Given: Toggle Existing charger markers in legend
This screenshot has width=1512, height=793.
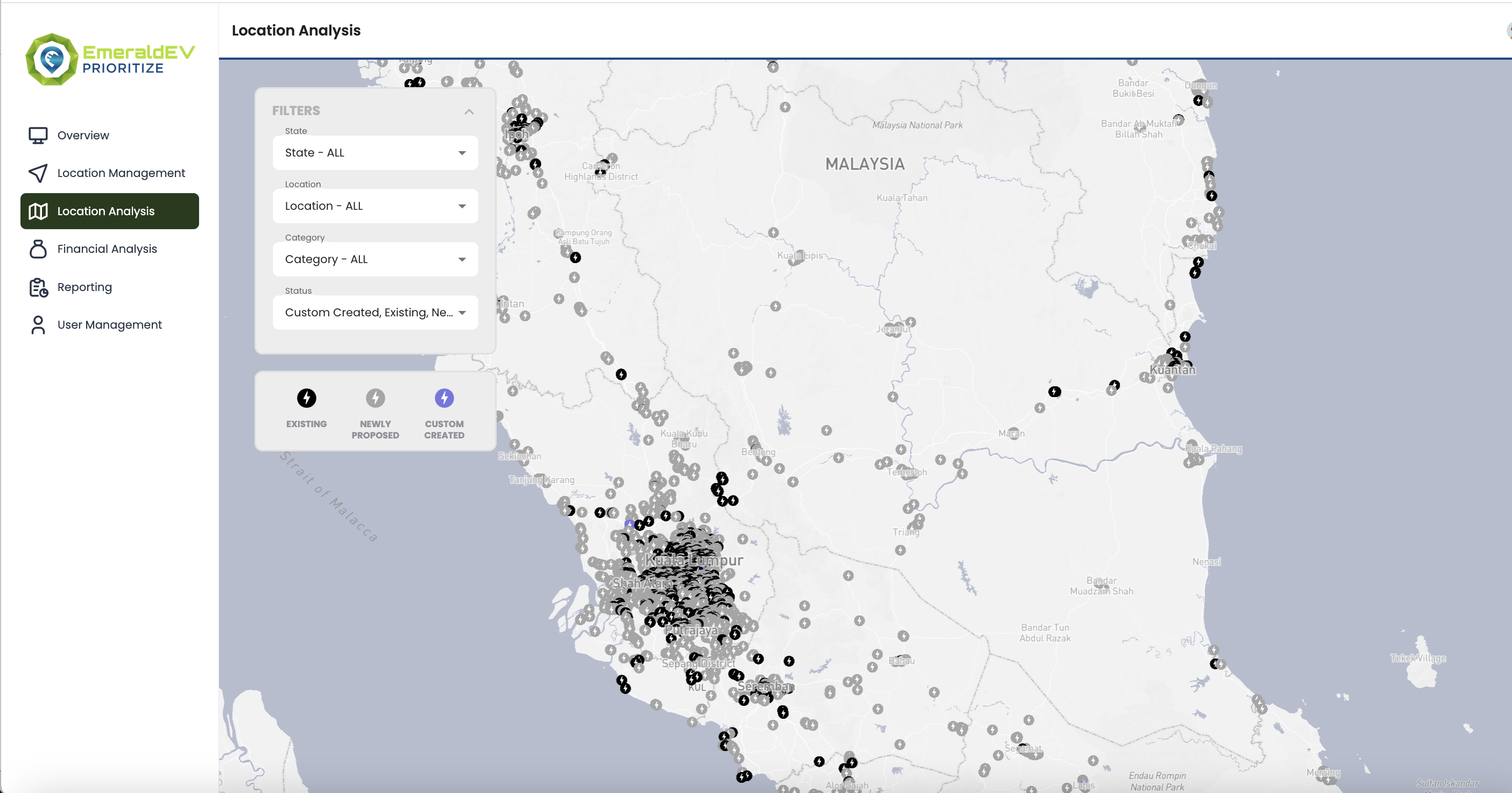Looking at the screenshot, I should (x=306, y=399).
